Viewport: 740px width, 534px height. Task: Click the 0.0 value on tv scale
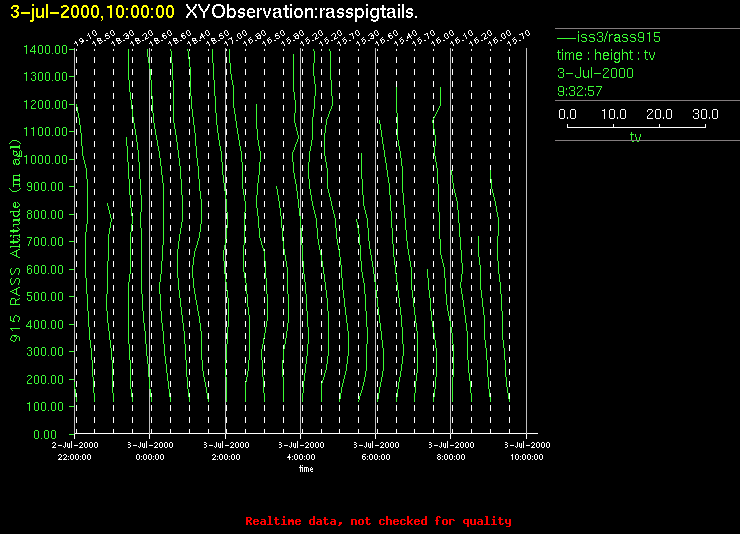coord(567,114)
